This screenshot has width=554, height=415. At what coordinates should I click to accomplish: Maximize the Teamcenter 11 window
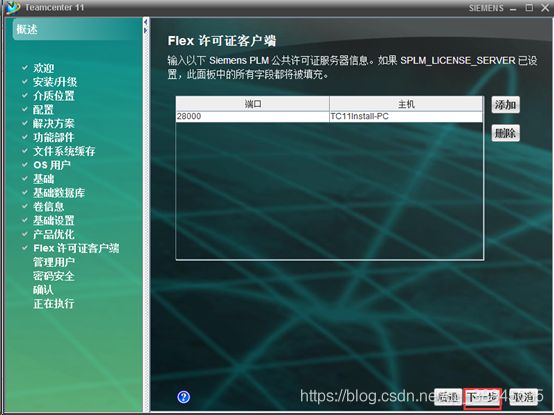click(x=529, y=7)
